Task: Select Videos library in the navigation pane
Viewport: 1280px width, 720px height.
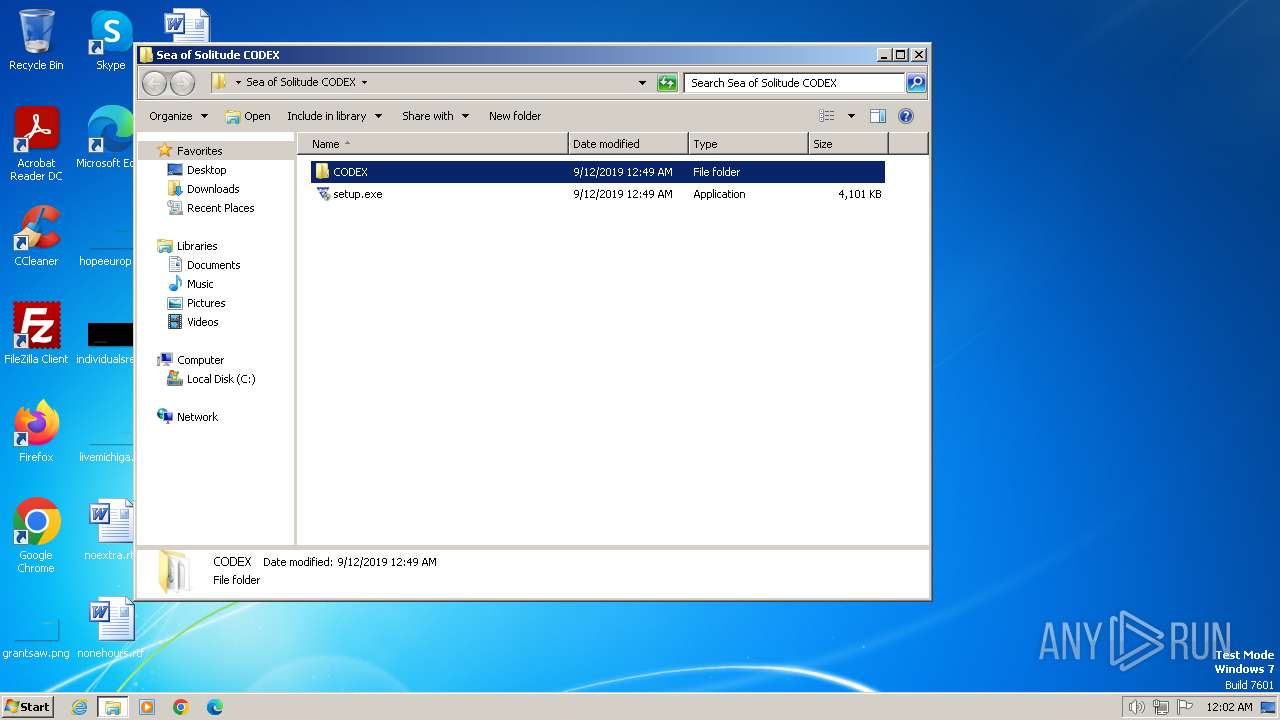Action: (x=202, y=322)
